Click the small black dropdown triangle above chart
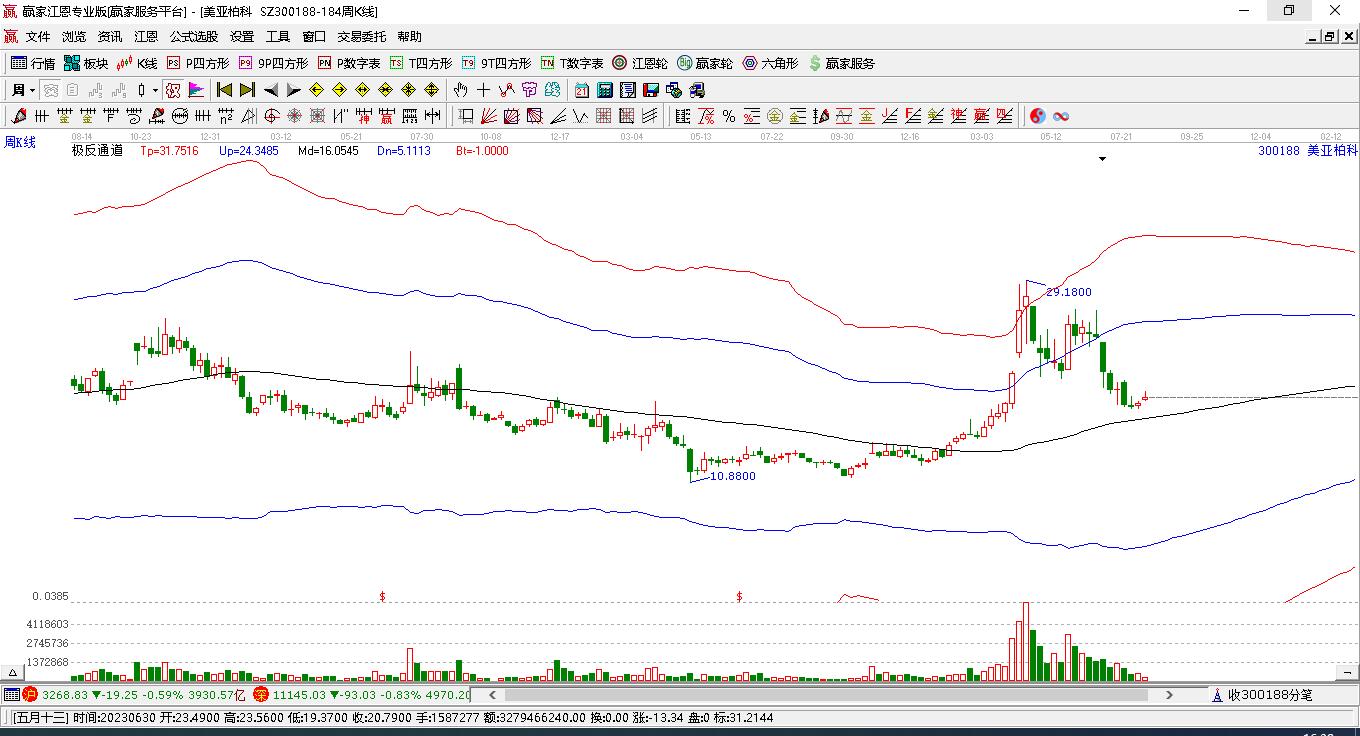Image resolution: width=1360 pixels, height=736 pixels. click(x=1103, y=159)
